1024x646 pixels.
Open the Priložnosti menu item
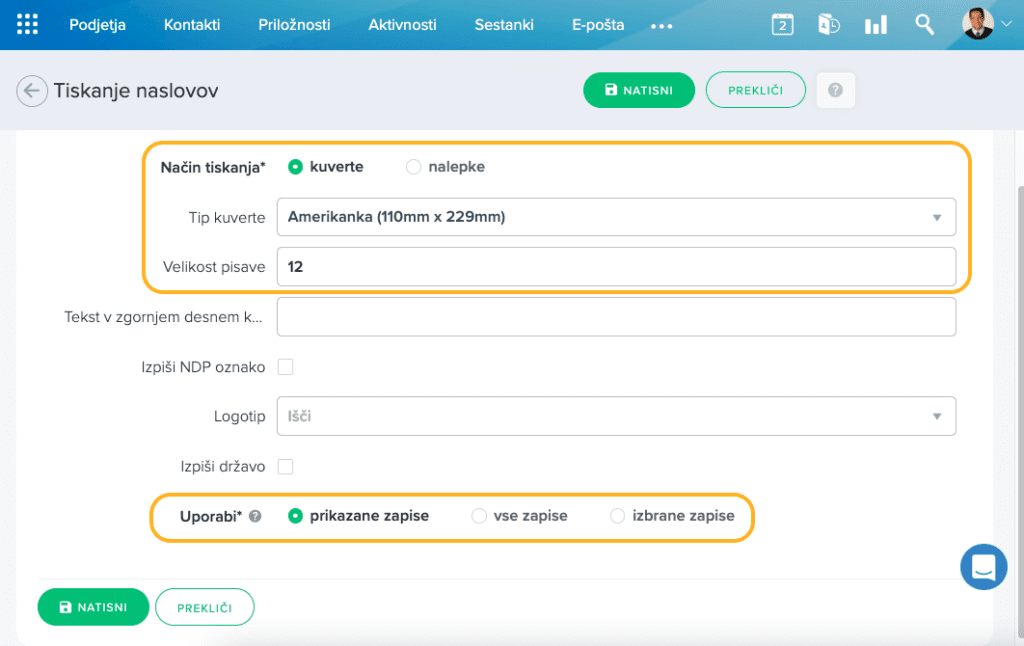point(294,25)
